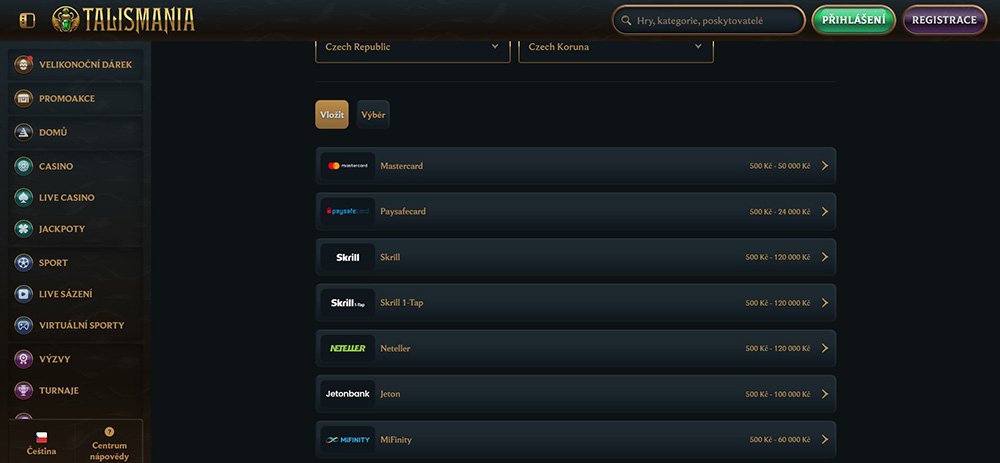Open JACKPOTY sidebar label
Screen dimensions: 1000x463
click(62, 229)
